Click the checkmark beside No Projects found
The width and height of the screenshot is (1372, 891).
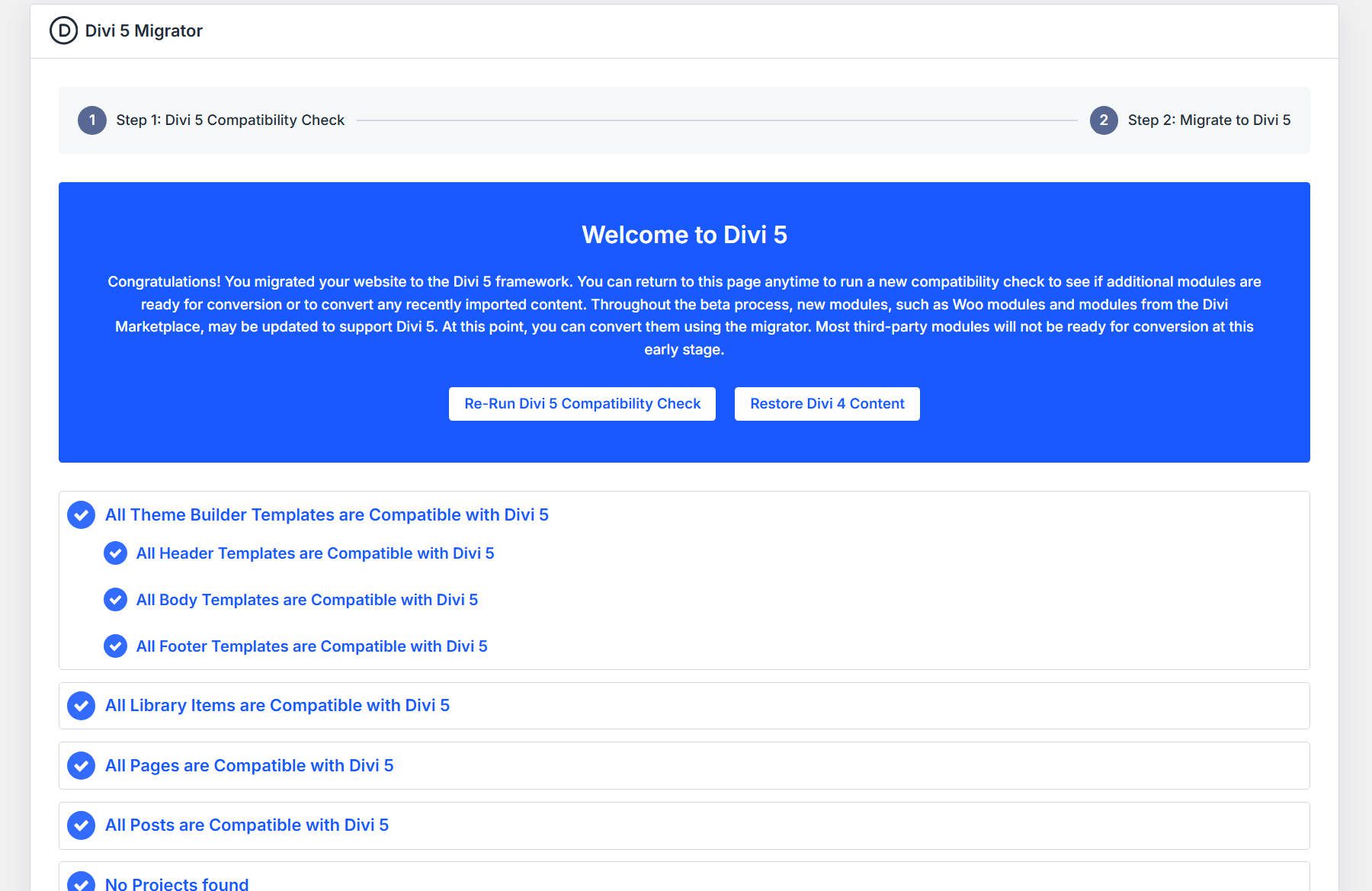(x=81, y=882)
